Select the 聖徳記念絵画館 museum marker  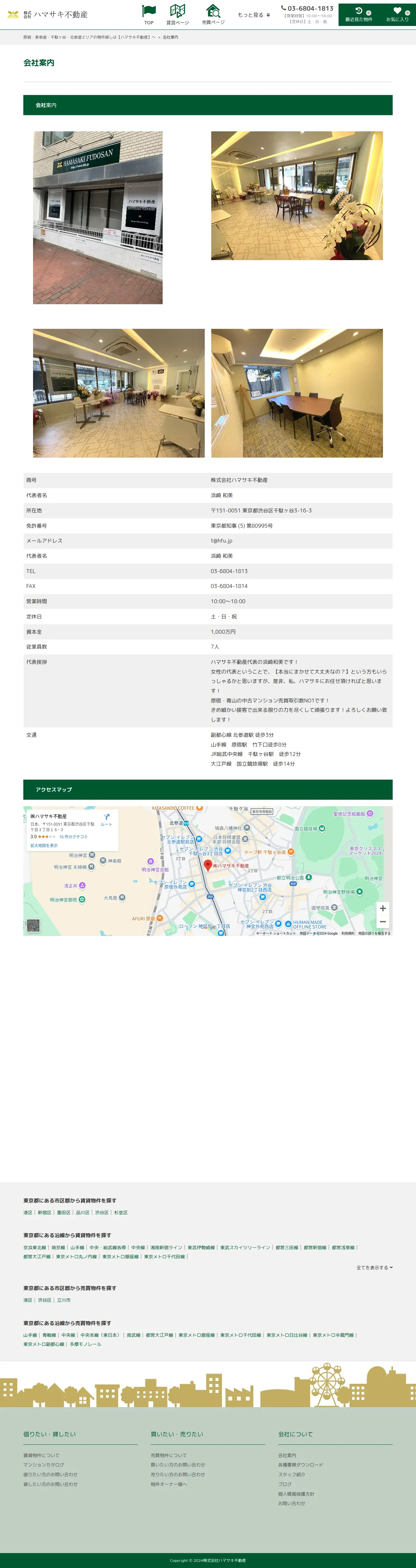click(x=370, y=814)
